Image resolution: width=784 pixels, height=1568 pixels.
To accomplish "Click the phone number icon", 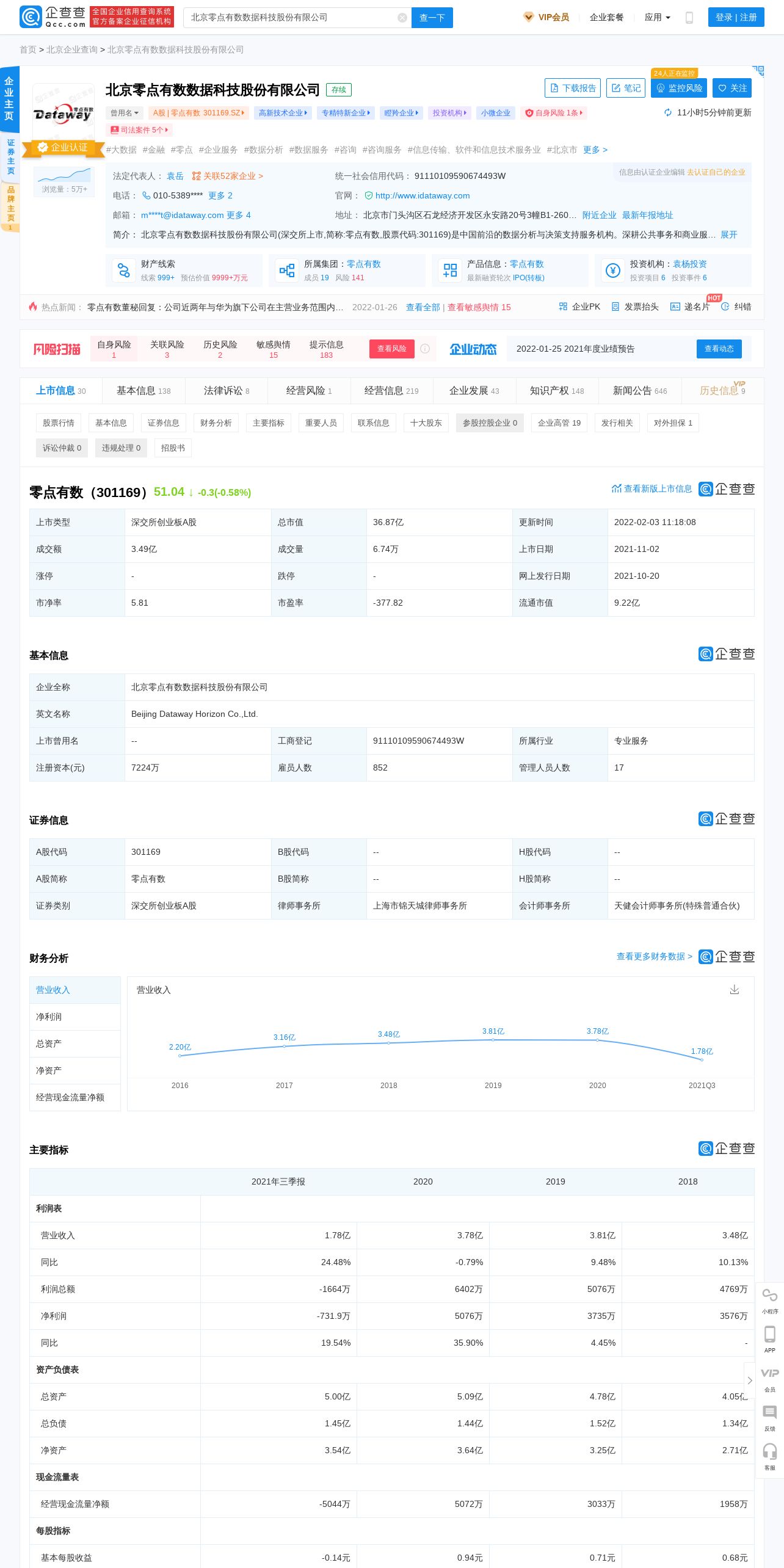I will pos(146,195).
